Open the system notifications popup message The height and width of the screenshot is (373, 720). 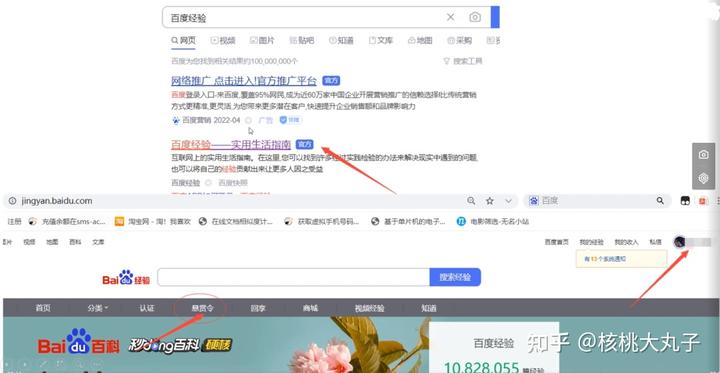coord(621,259)
